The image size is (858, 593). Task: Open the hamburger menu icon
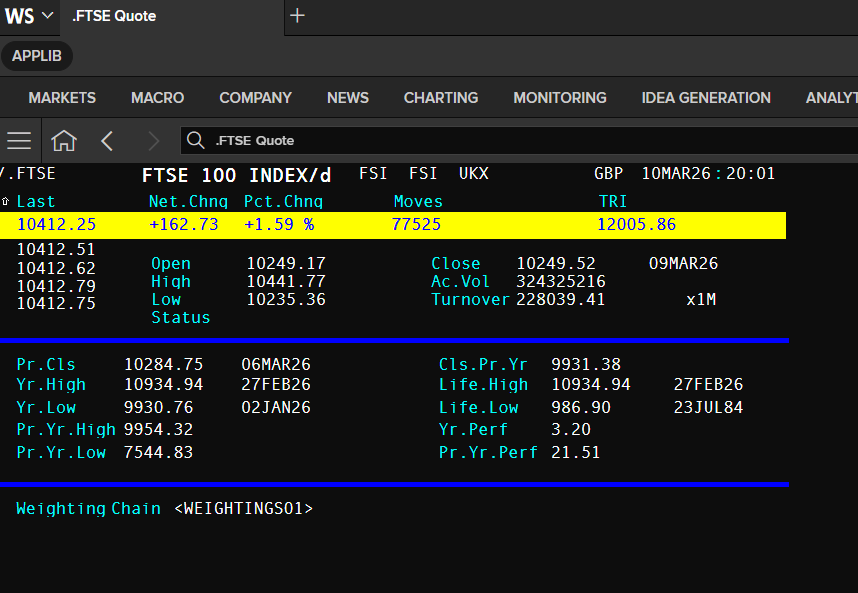[x=19, y=141]
